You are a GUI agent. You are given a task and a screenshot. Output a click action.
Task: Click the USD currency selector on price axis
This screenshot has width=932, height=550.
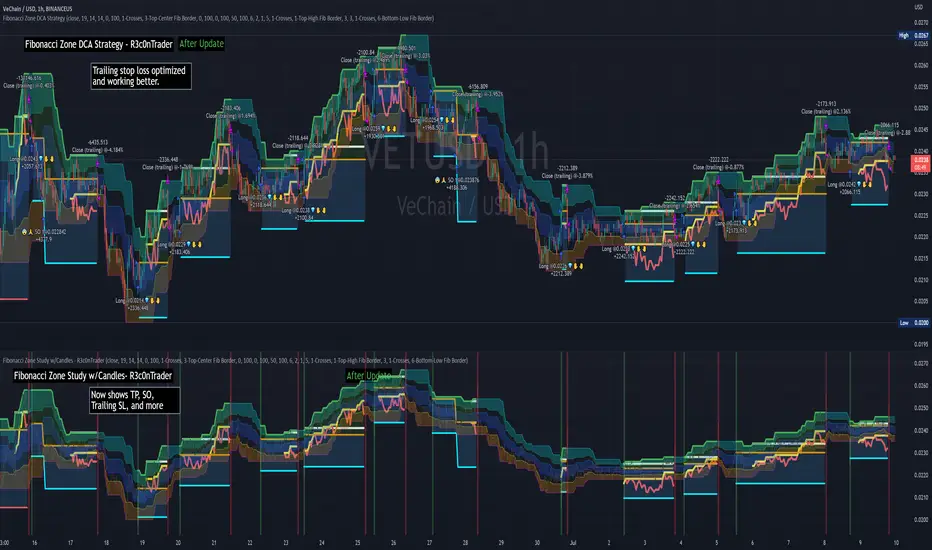click(x=918, y=7)
